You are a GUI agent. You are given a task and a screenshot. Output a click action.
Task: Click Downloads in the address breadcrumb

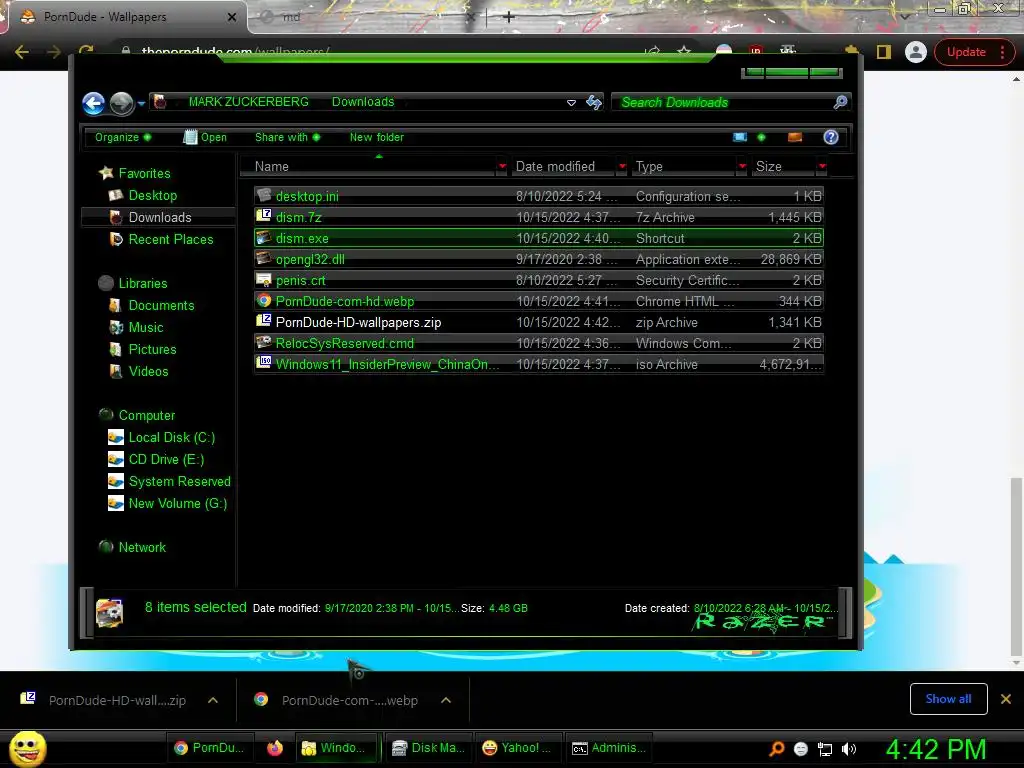[363, 102]
